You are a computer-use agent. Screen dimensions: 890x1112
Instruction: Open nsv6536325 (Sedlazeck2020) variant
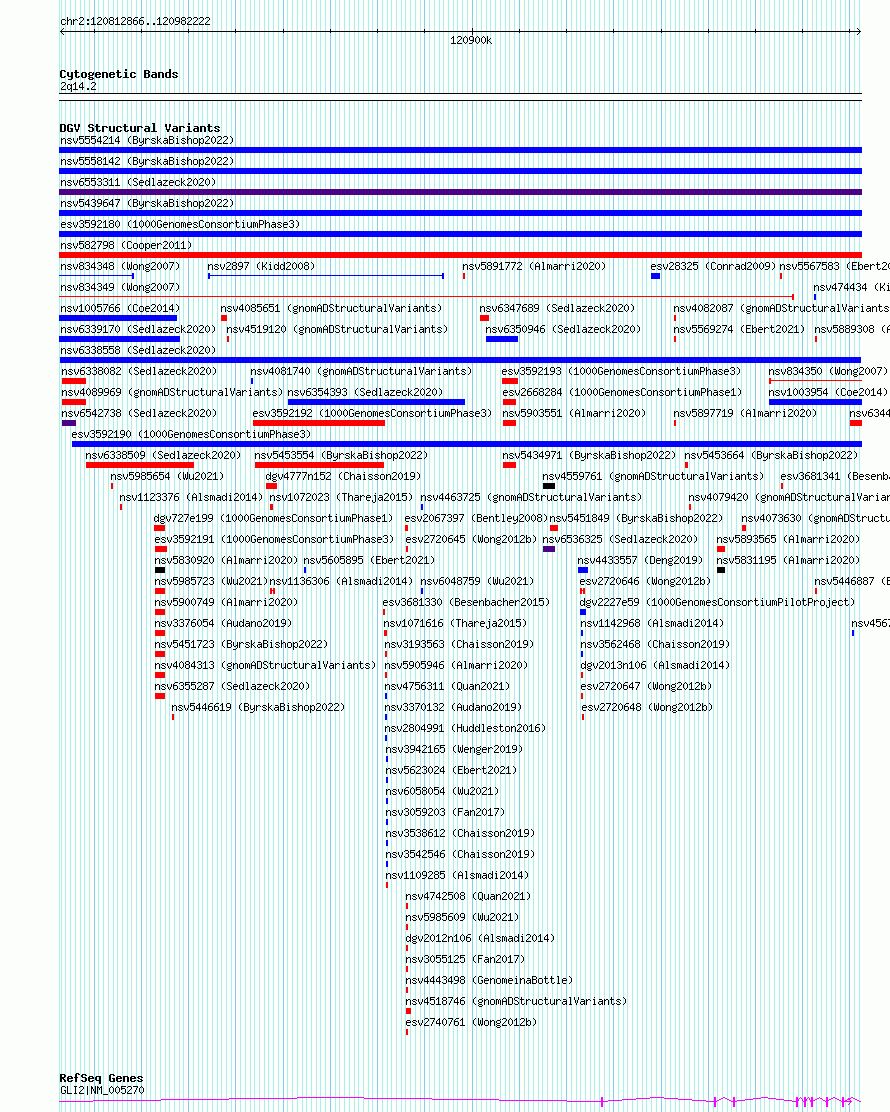(x=620, y=539)
